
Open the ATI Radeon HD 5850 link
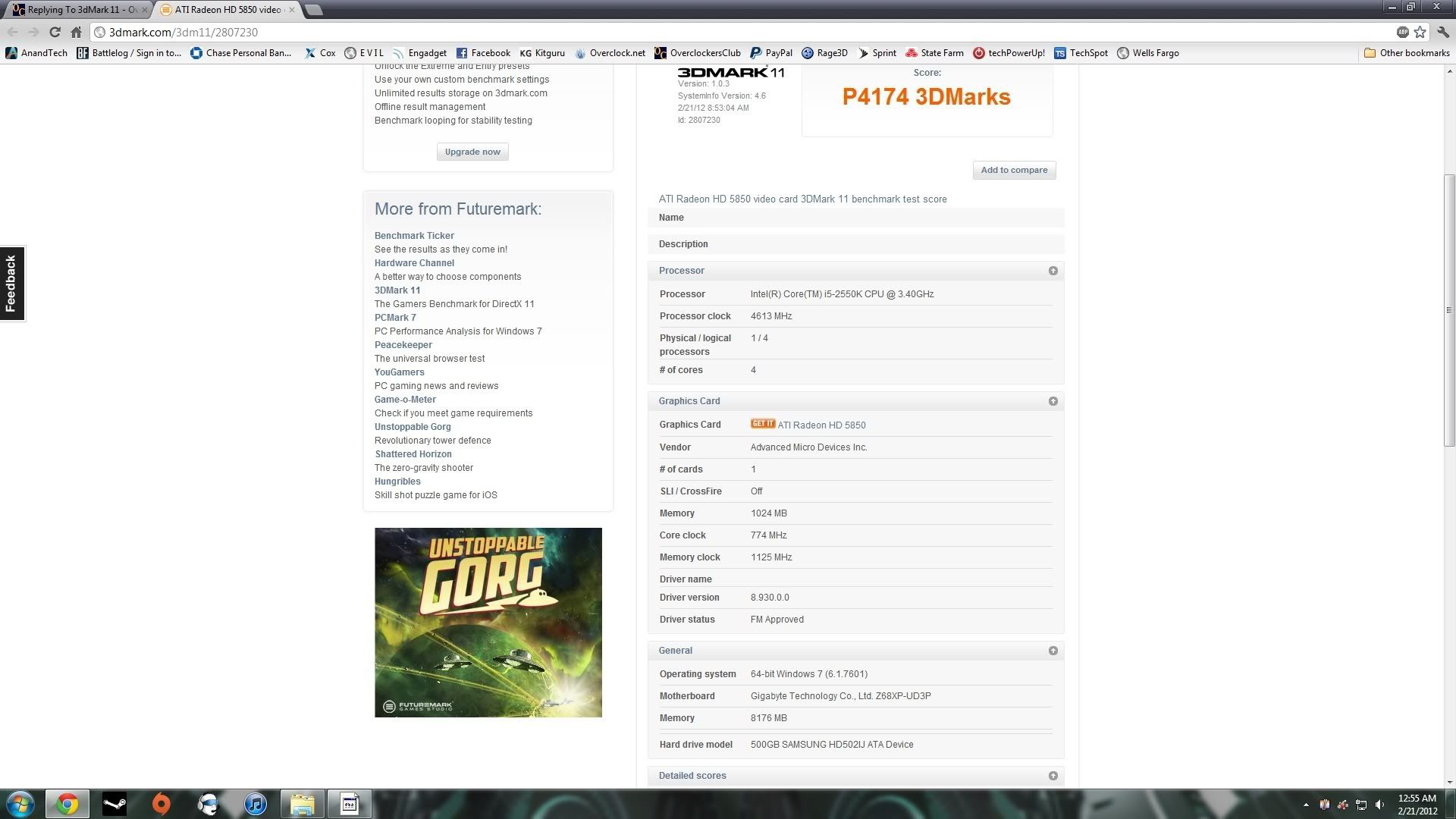[821, 425]
